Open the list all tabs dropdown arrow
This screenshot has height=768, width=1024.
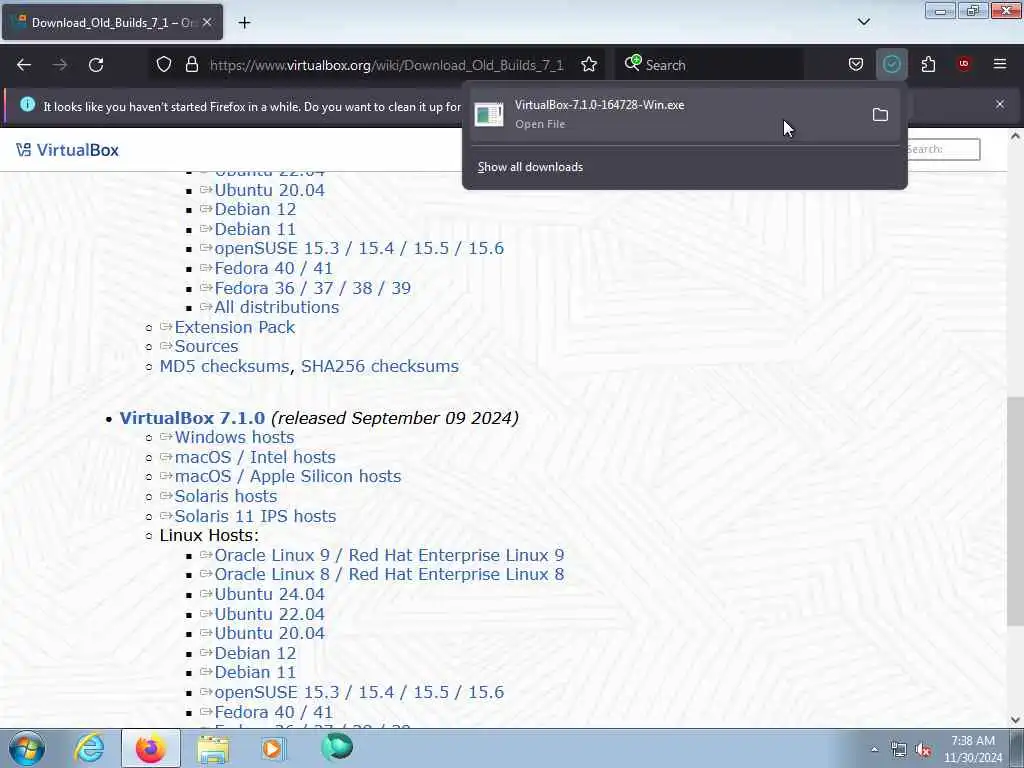pos(863,22)
